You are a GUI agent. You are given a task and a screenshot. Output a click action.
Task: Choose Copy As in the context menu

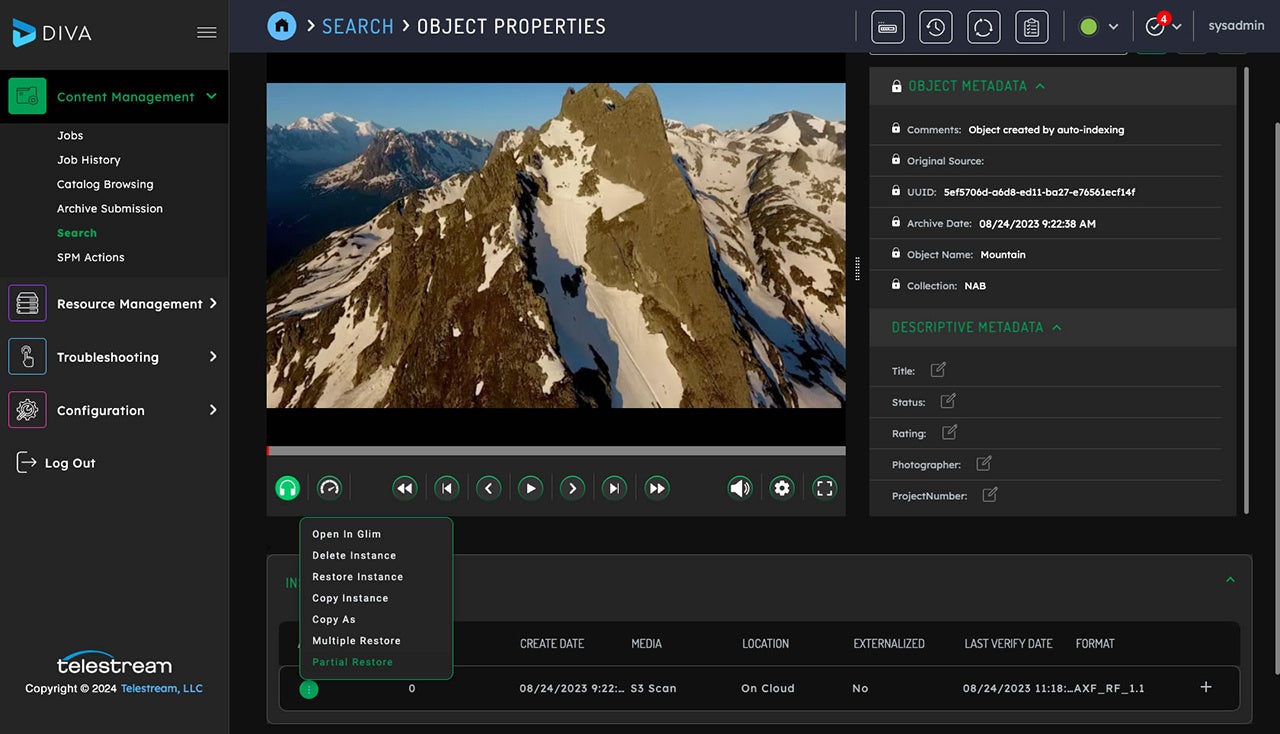click(x=334, y=620)
